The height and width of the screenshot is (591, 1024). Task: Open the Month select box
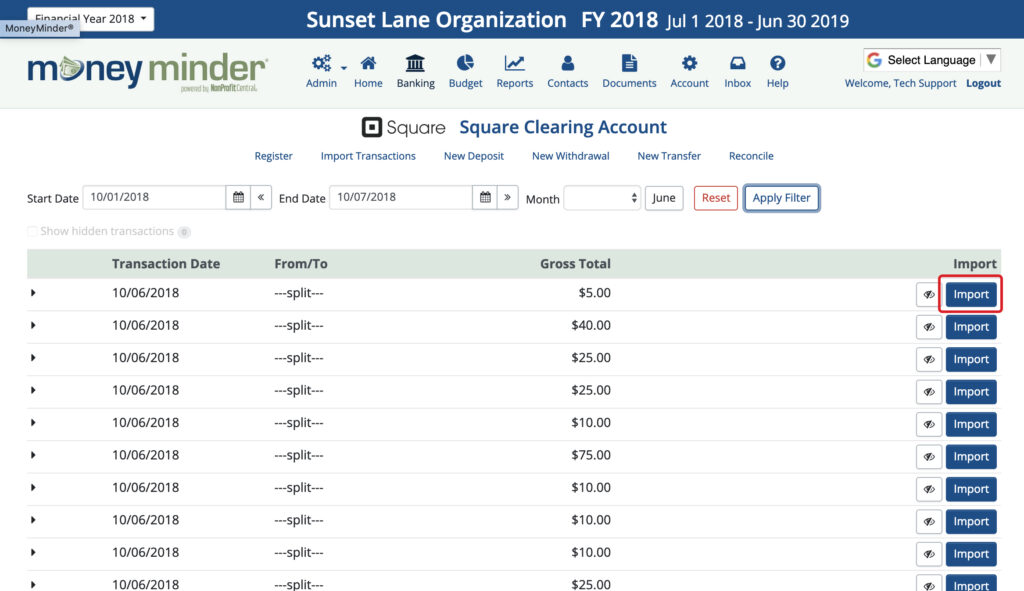[x=602, y=198]
